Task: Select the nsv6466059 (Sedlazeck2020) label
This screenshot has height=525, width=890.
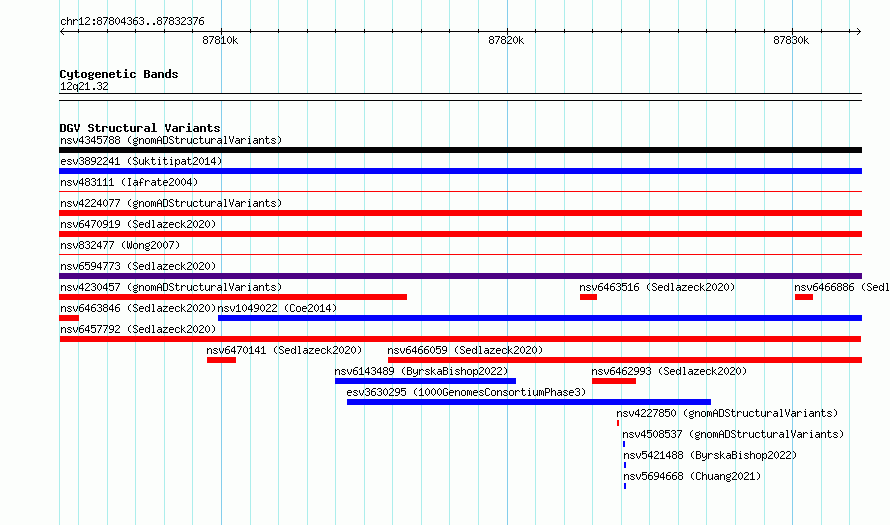Action: coord(465,350)
